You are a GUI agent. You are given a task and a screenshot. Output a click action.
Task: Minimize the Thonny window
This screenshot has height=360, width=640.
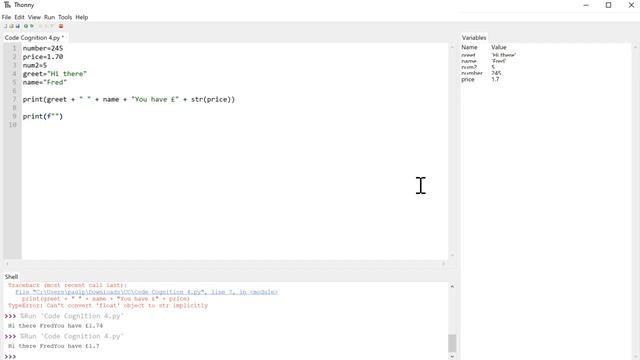point(586,5)
